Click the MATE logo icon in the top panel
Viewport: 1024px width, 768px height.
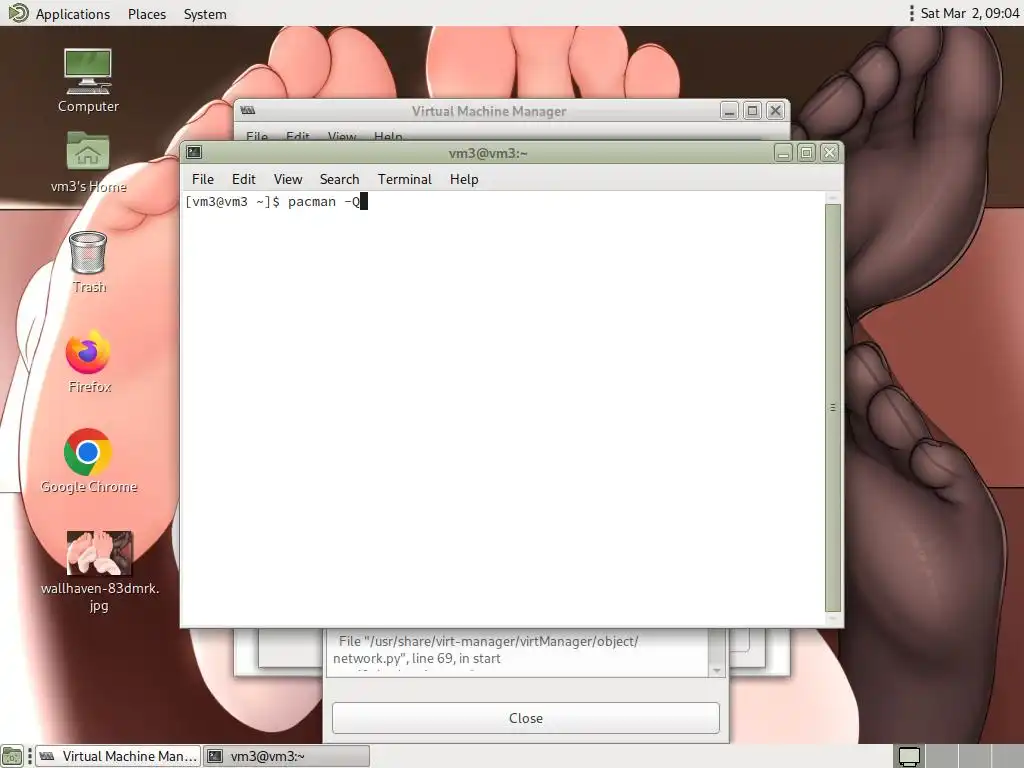coord(17,13)
